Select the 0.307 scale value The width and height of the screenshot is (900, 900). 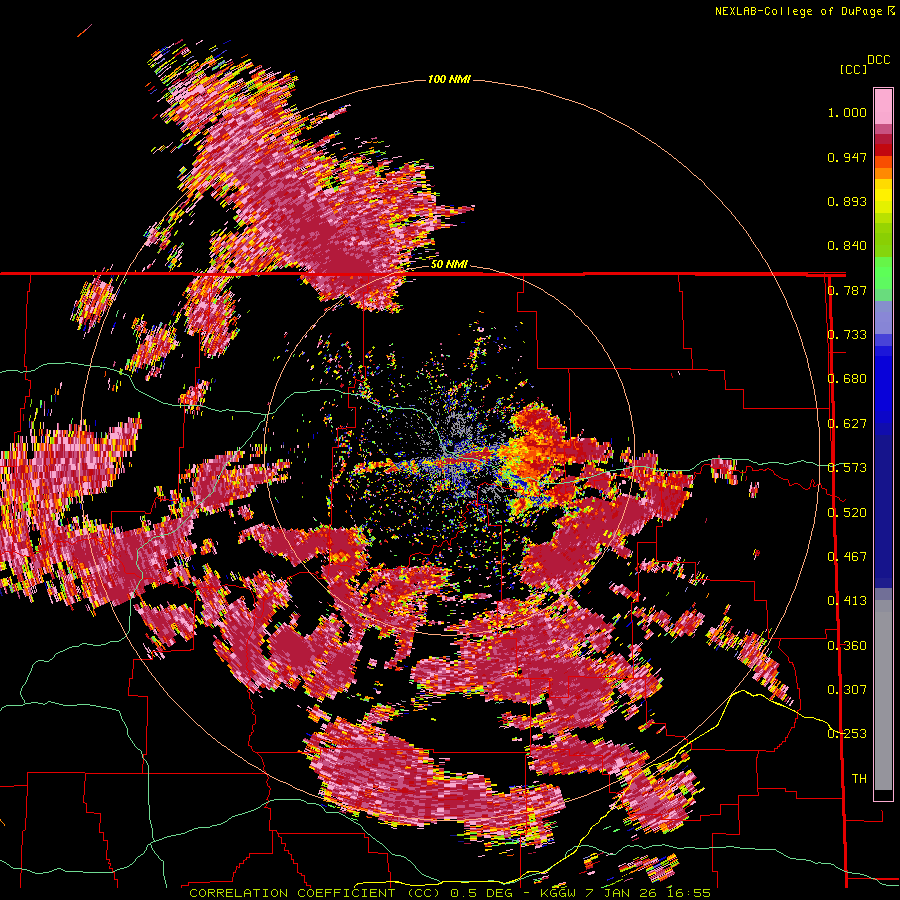[847, 690]
